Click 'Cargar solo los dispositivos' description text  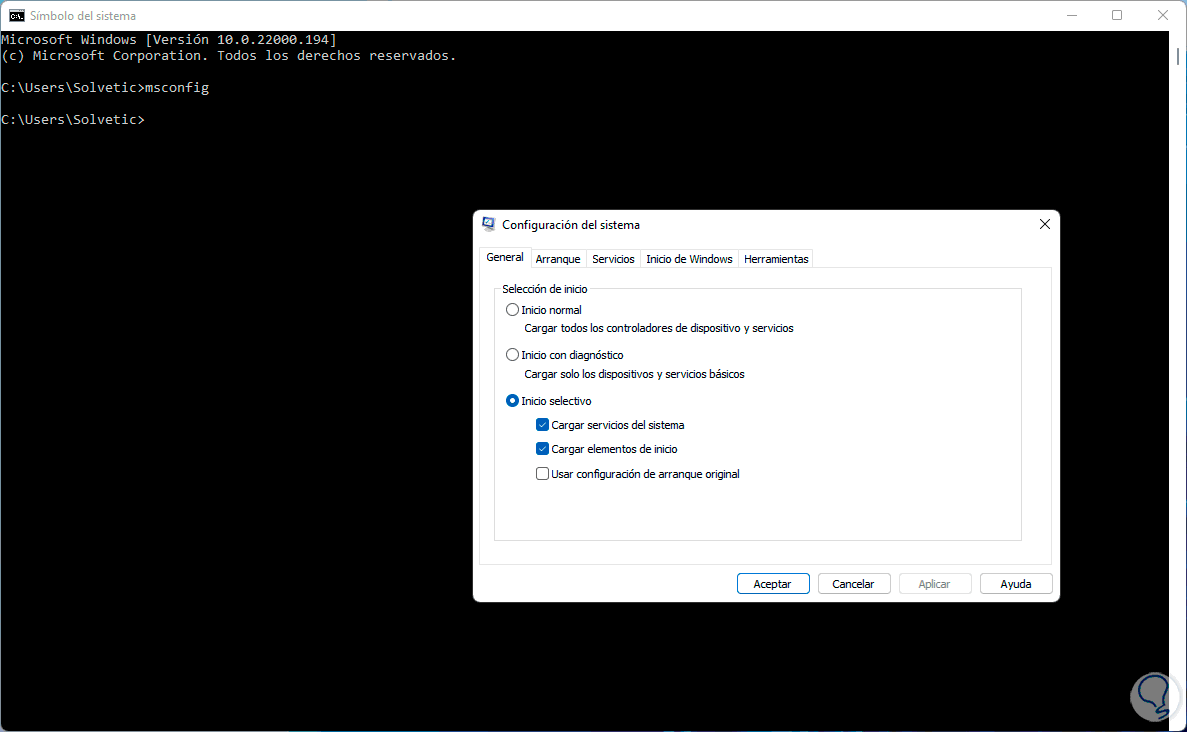tap(634, 374)
